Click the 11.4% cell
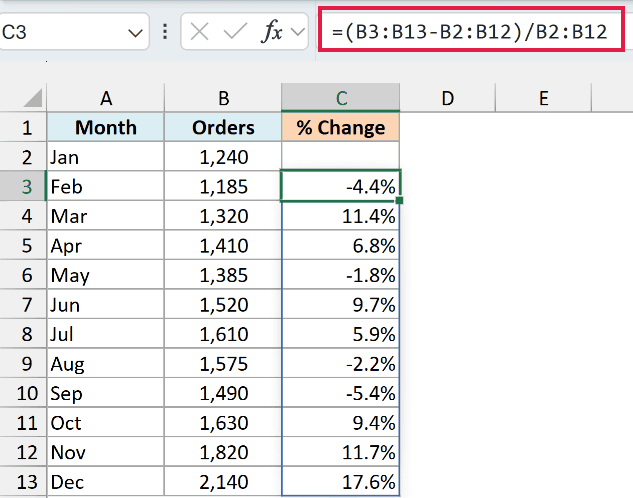The width and height of the screenshot is (633, 498). pos(341,216)
